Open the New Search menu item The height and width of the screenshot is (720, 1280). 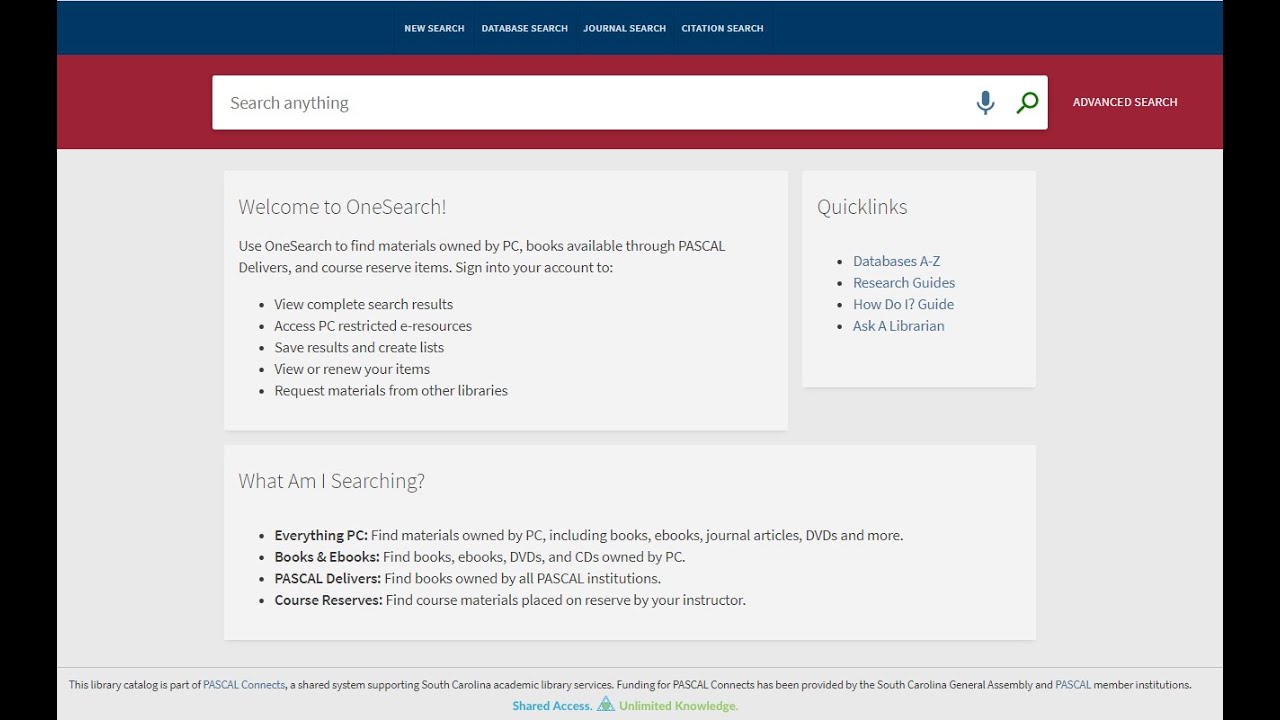pos(434,28)
